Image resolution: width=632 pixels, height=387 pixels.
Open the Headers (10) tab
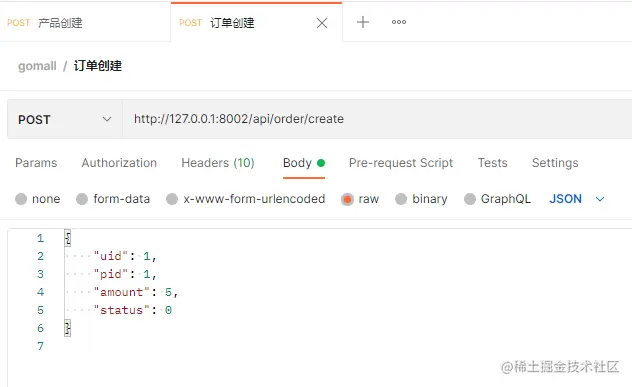point(218,163)
